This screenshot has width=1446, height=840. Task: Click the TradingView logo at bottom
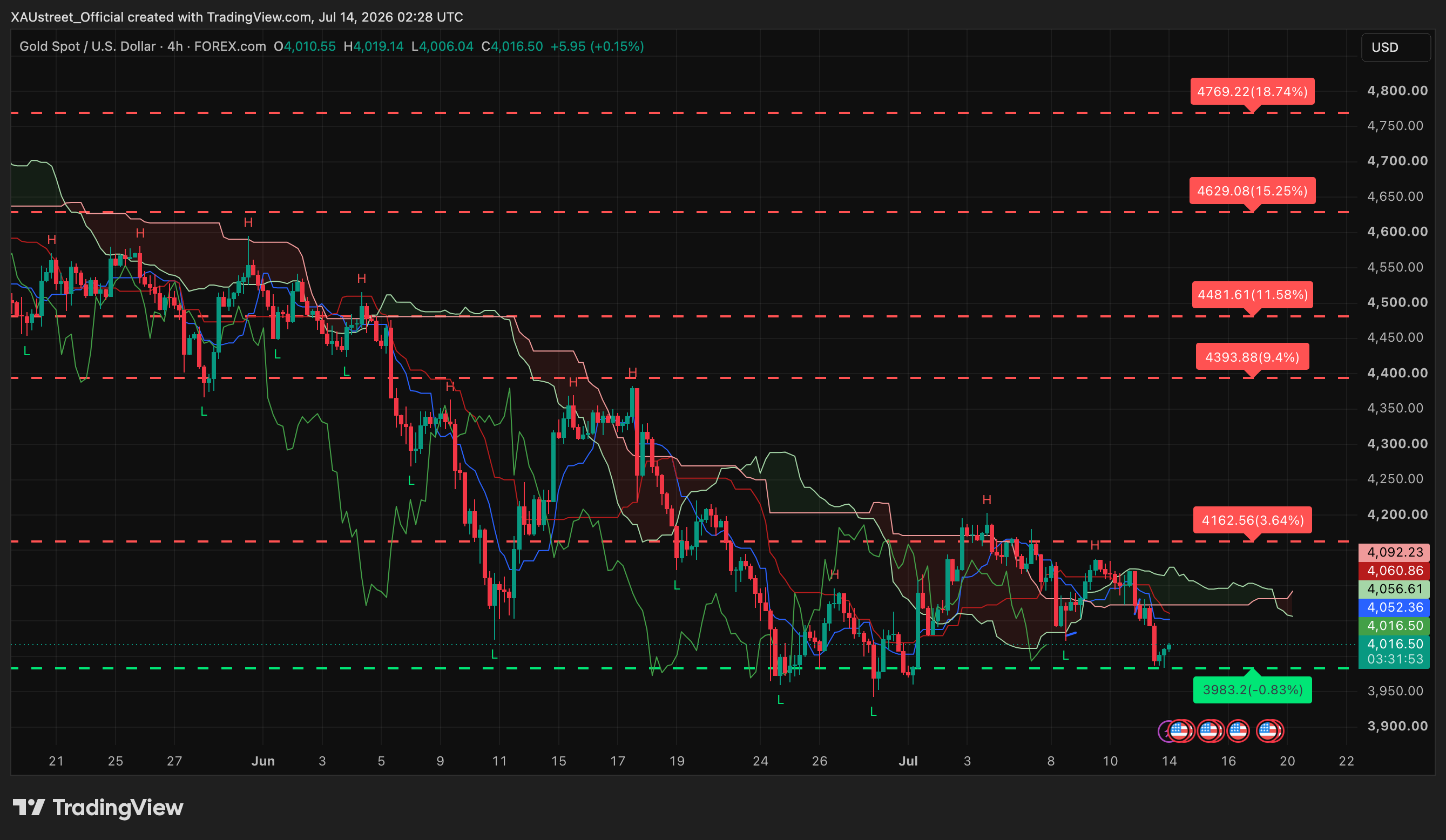tap(98, 807)
